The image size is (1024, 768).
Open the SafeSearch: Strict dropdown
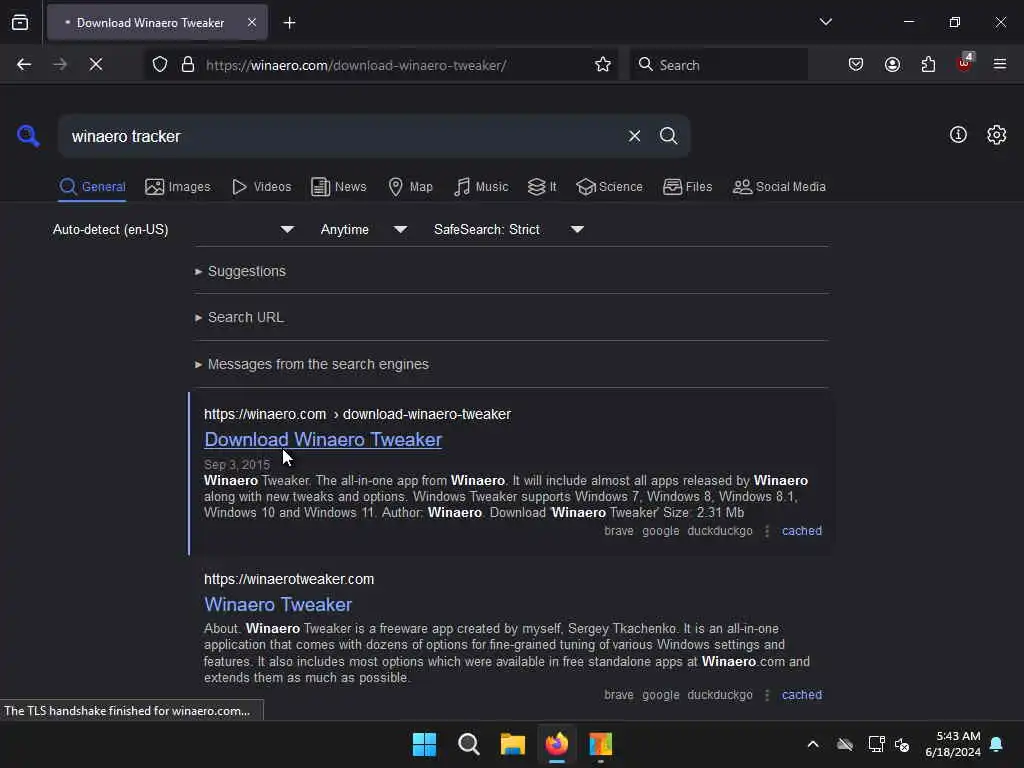(509, 229)
